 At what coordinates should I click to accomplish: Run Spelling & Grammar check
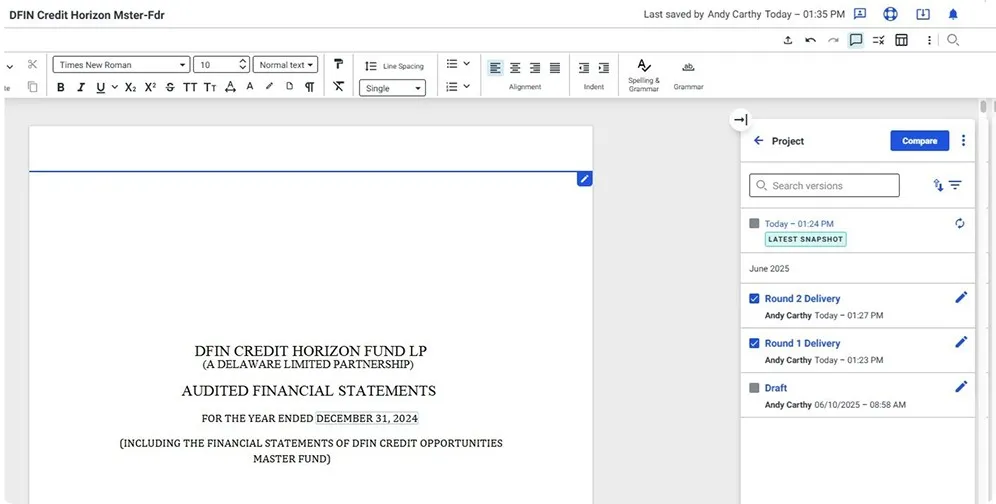644,75
